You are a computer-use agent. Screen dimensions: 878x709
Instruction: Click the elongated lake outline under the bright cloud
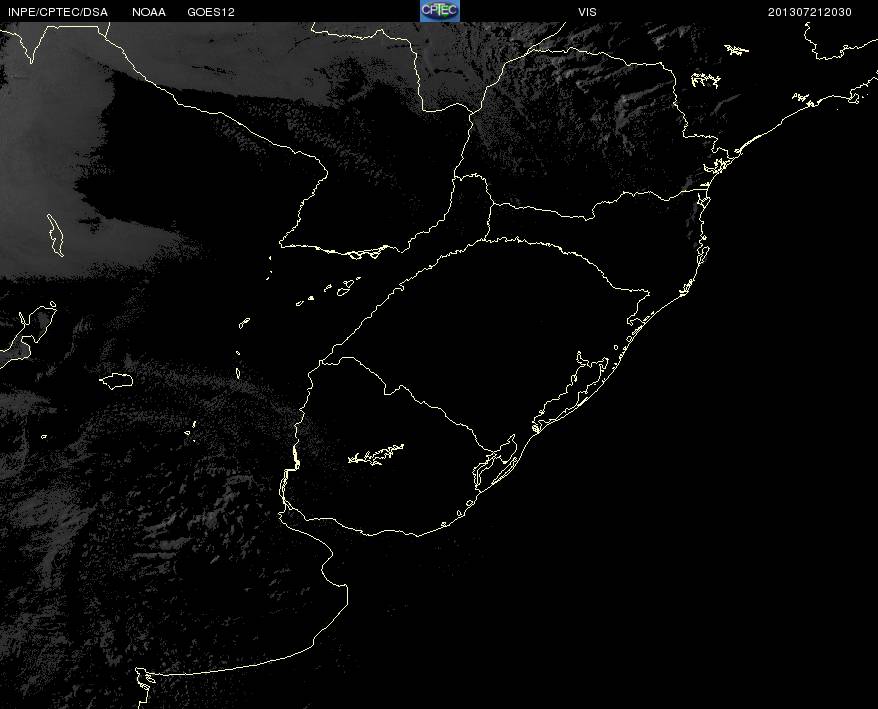pos(55,235)
